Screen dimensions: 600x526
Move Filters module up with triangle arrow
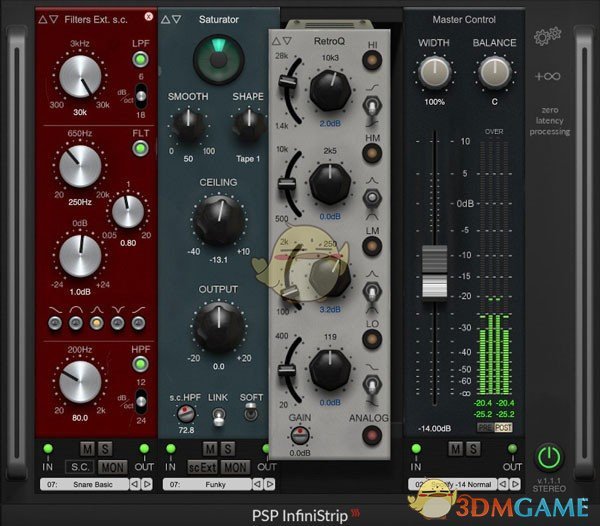tap(43, 19)
